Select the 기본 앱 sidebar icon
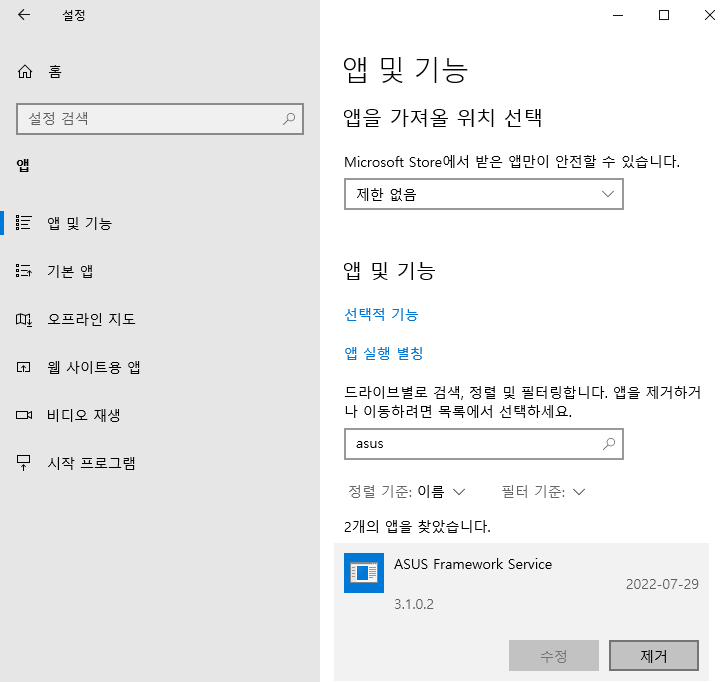The image size is (728, 682). [23, 271]
